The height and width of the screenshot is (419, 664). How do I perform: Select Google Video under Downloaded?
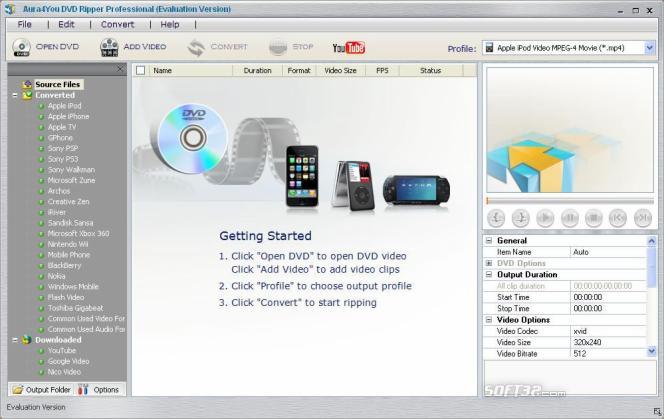pos(68,361)
